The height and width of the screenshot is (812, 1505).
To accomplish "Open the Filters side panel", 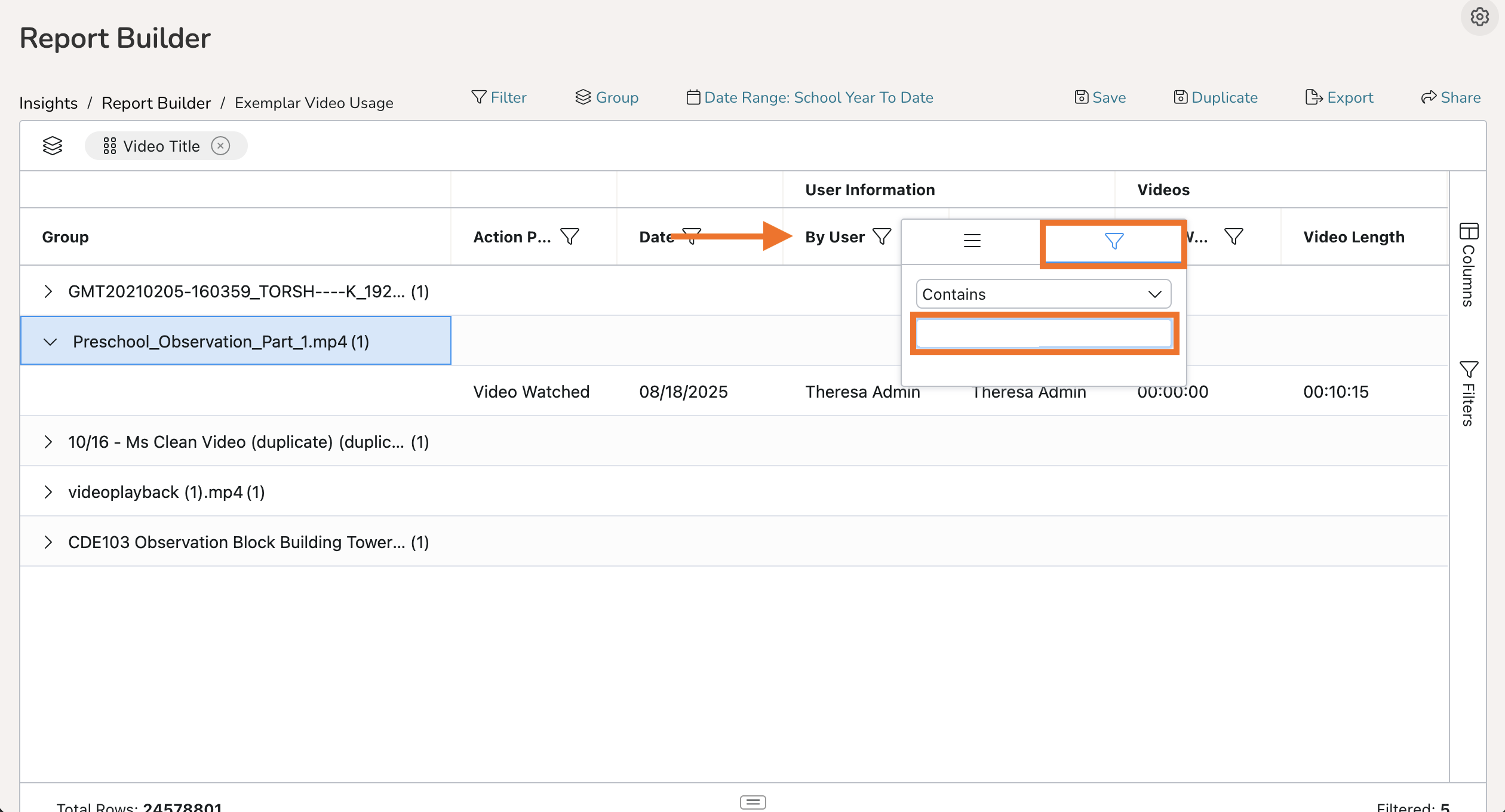I will tap(1469, 393).
